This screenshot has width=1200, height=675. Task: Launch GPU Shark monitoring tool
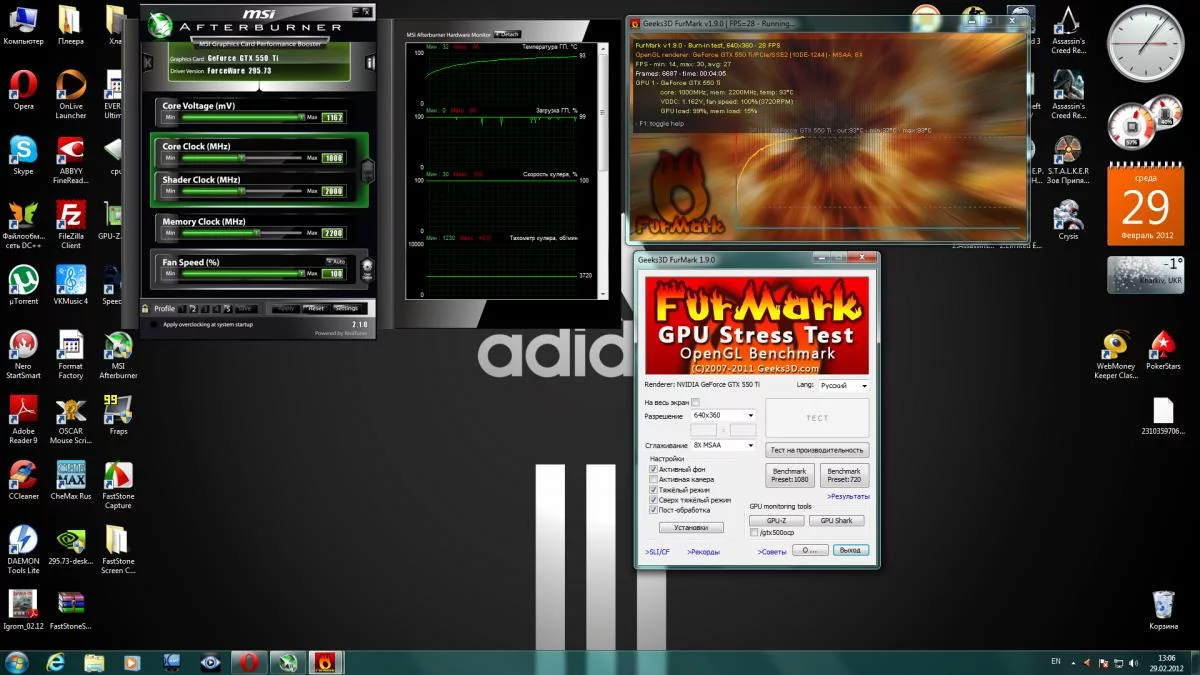(836, 521)
